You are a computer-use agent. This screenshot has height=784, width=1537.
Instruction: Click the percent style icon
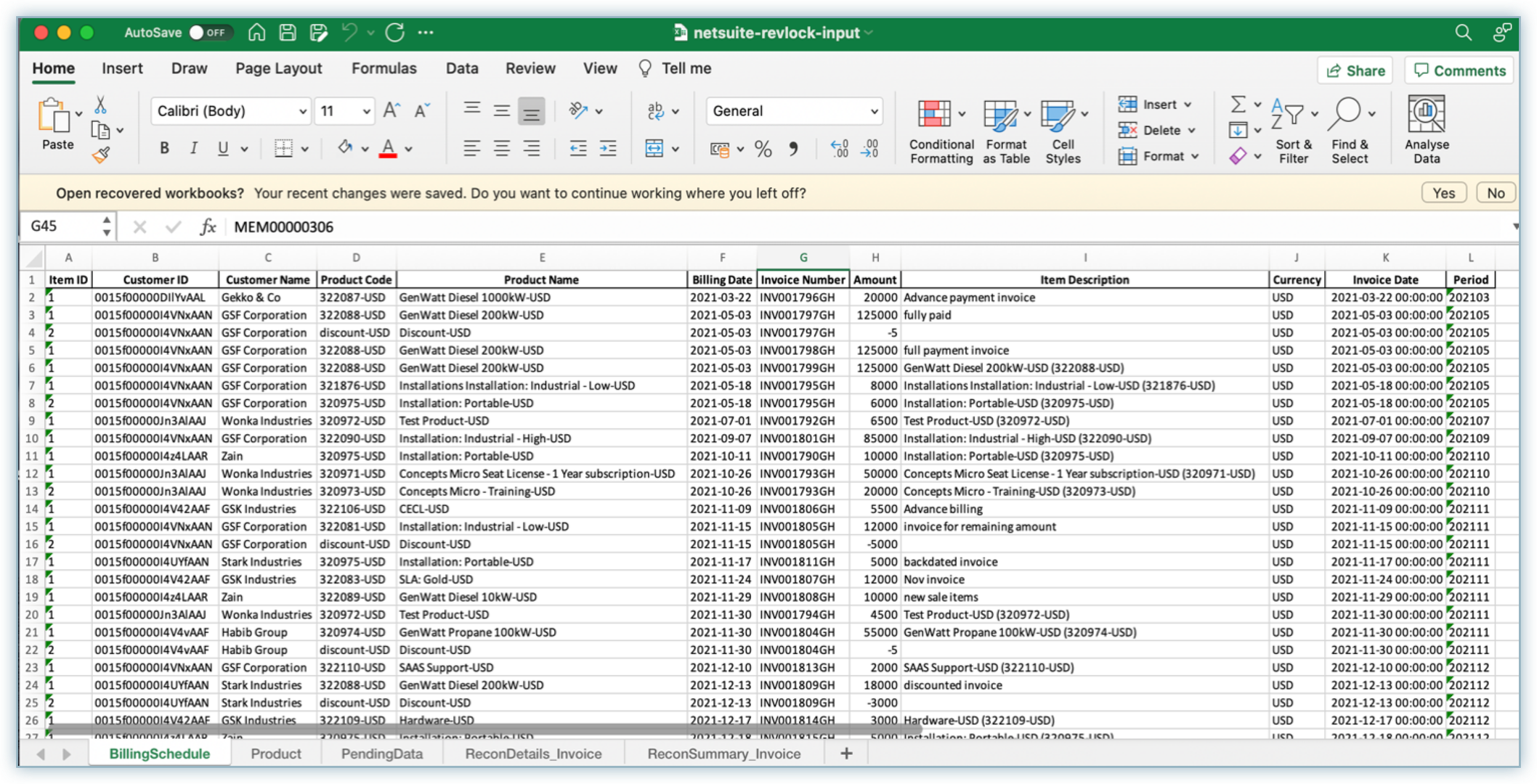[x=763, y=149]
